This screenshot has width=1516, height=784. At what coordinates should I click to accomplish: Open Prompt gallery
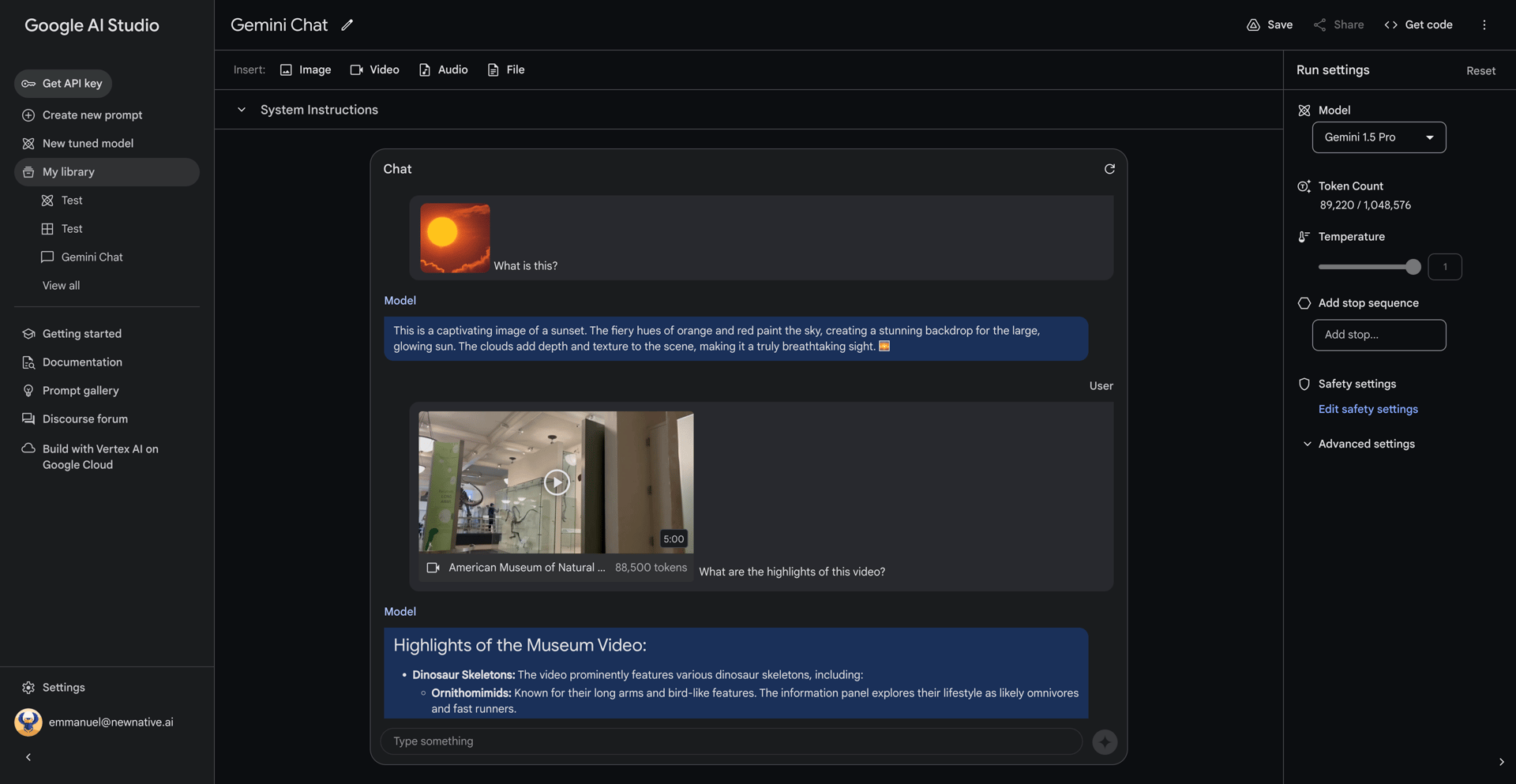click(x=81, y=390)
